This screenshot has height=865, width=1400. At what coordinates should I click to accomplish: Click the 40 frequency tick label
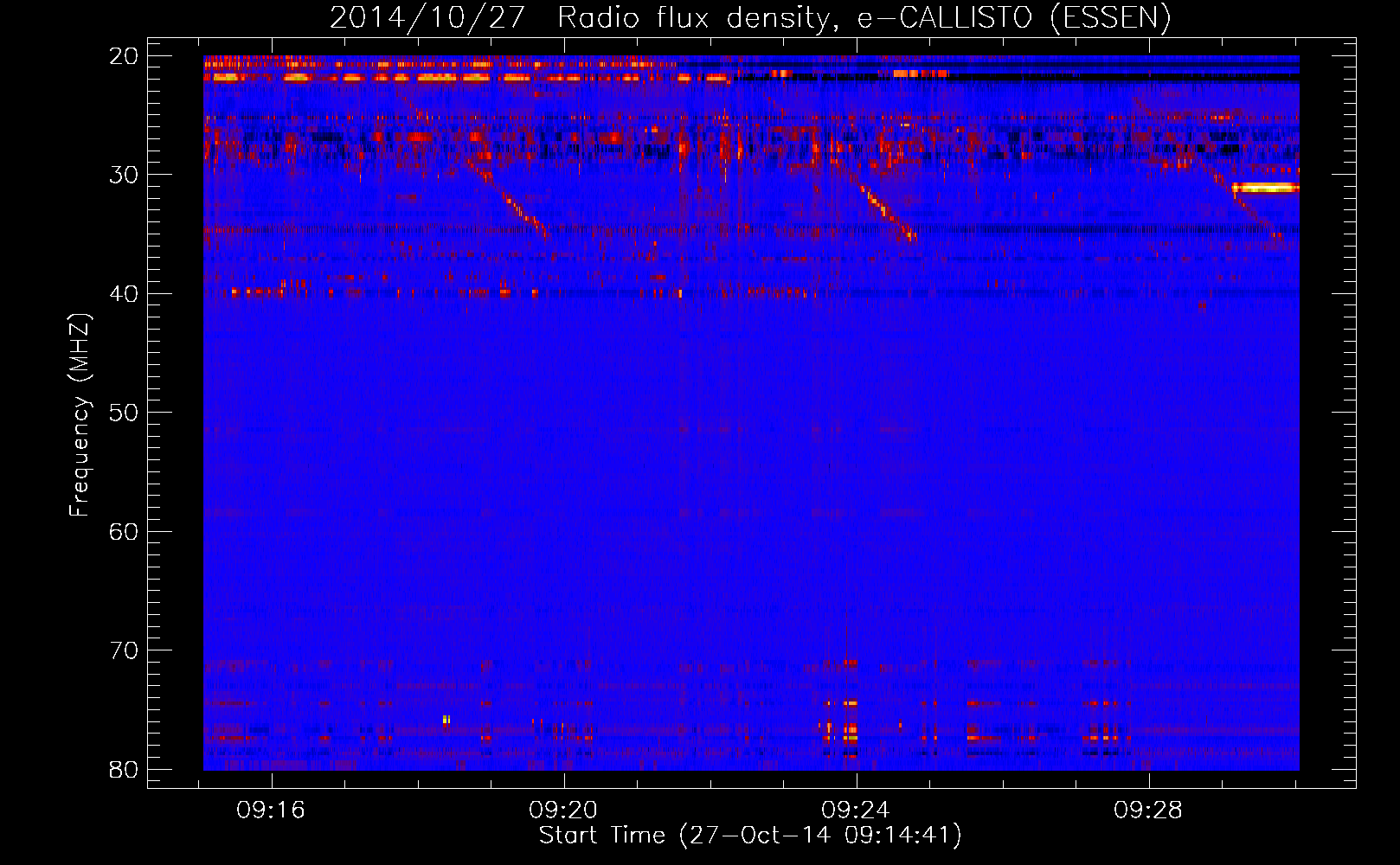click(124, 294)
